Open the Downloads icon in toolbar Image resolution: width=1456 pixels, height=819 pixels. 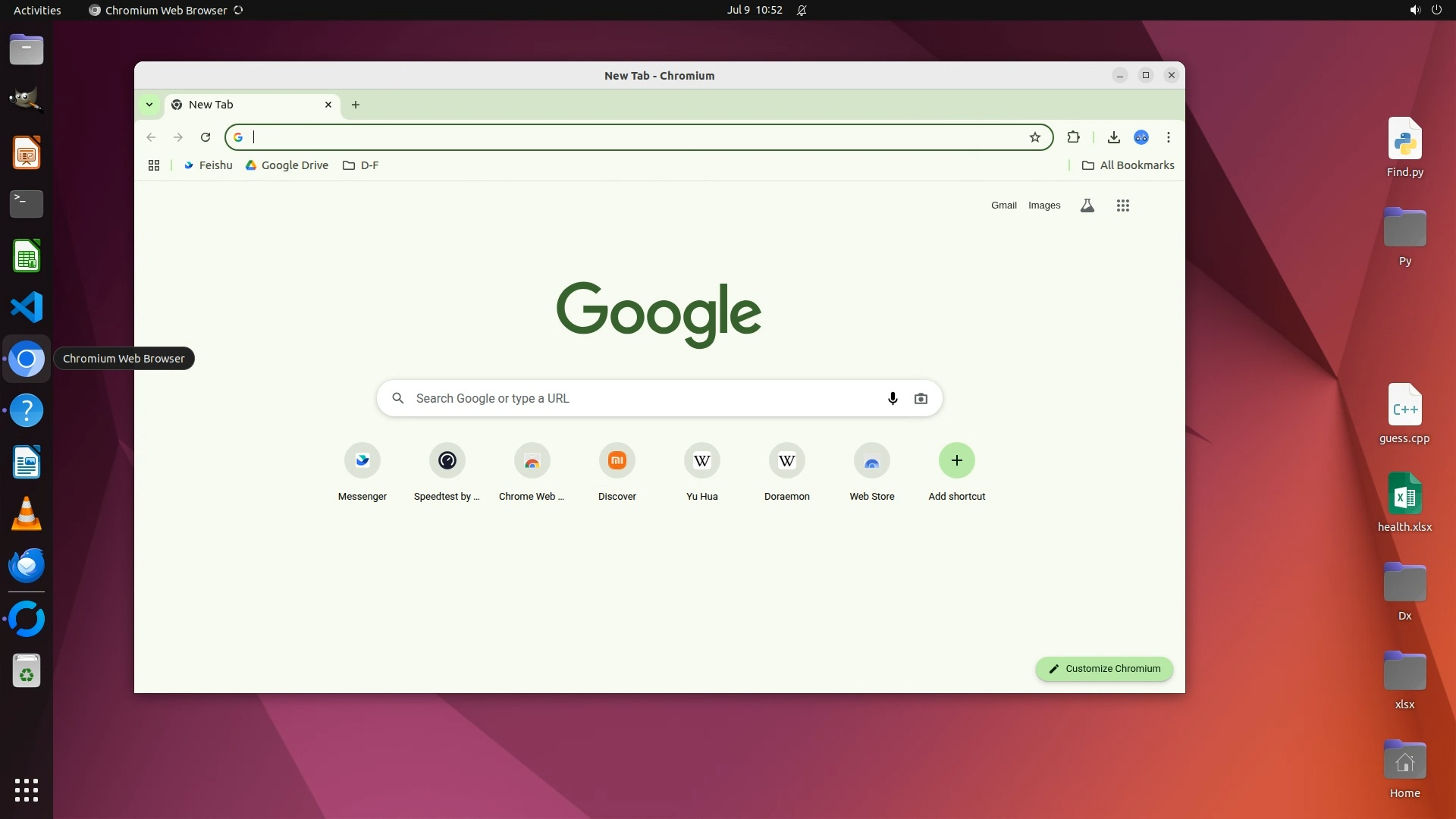point(1113,137)
